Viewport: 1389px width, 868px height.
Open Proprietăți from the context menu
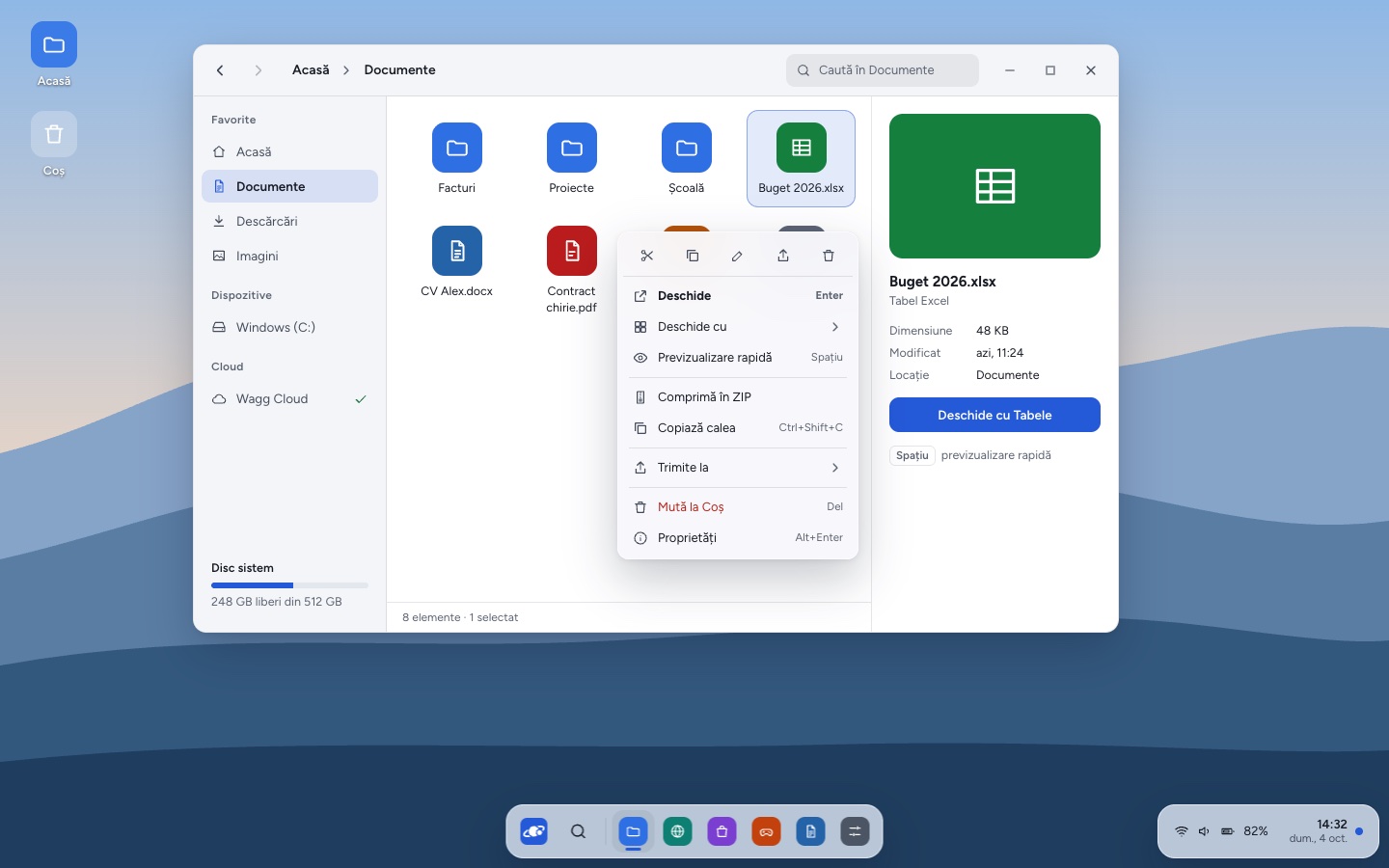coord(738,538)
